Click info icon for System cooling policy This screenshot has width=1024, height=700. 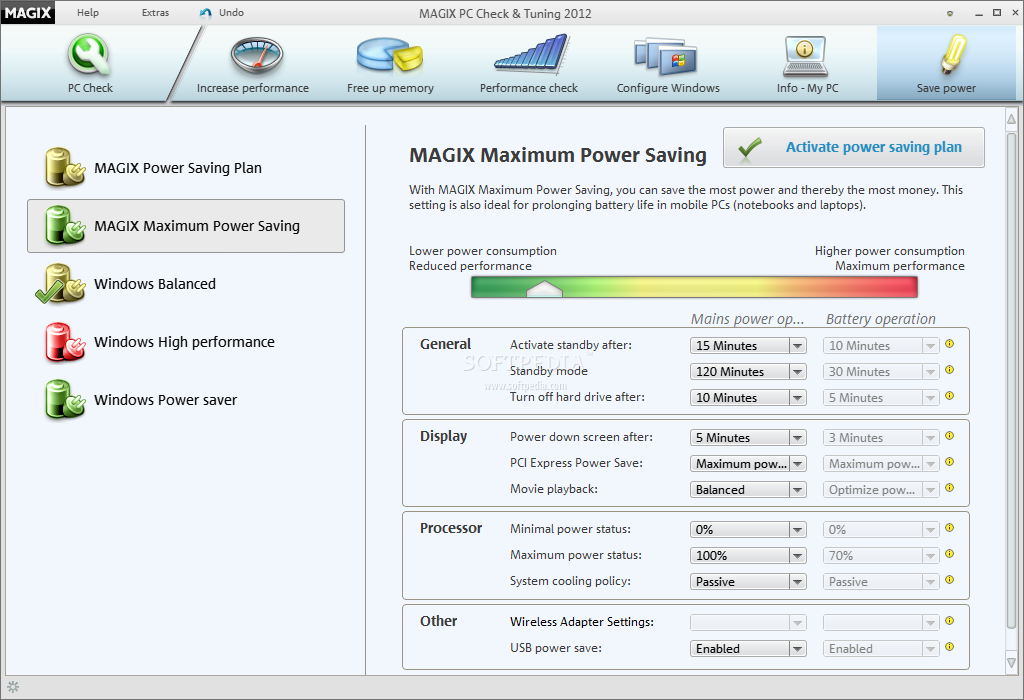click(950, 581)
